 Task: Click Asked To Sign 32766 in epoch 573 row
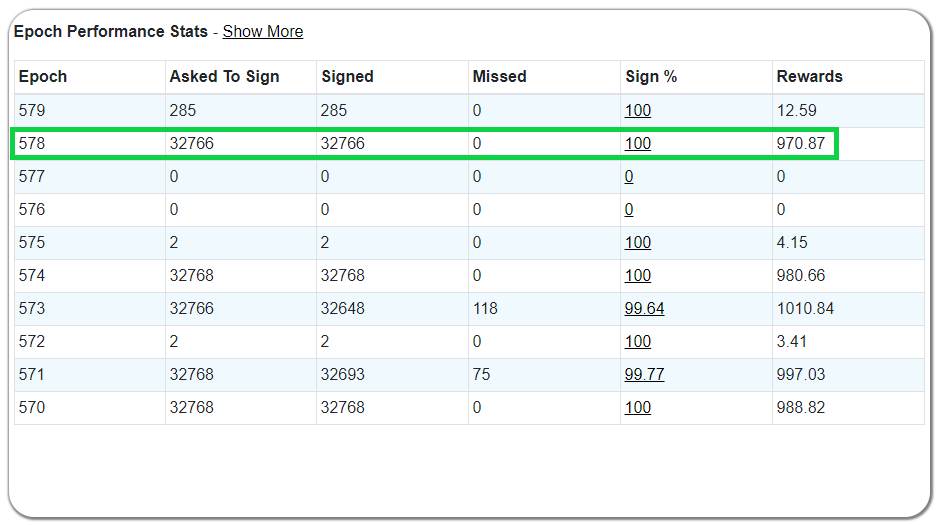pyautogui.click(x=192, y=309)
